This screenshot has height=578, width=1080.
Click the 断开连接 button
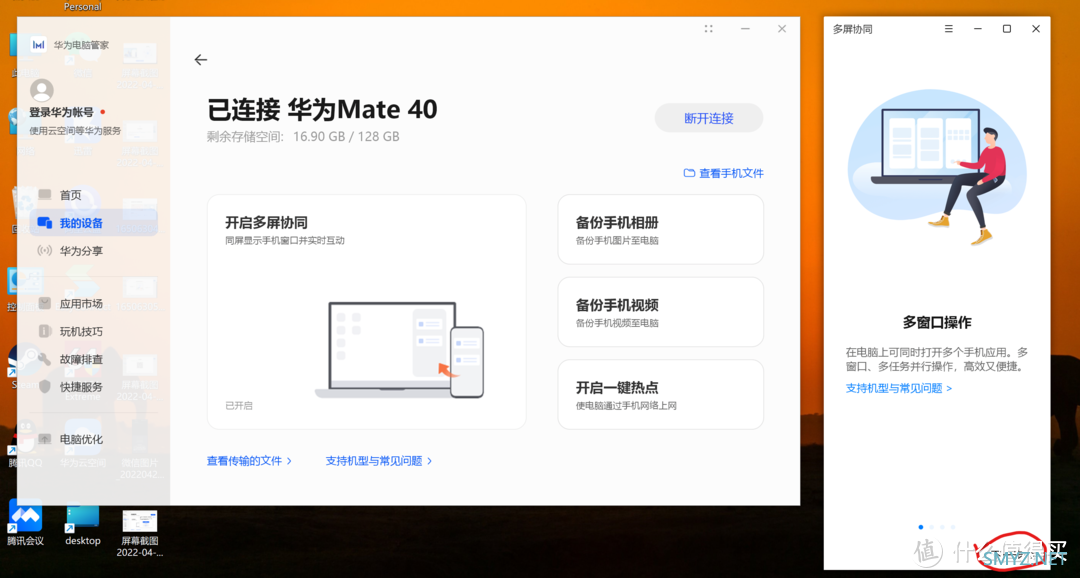[709, 118]
